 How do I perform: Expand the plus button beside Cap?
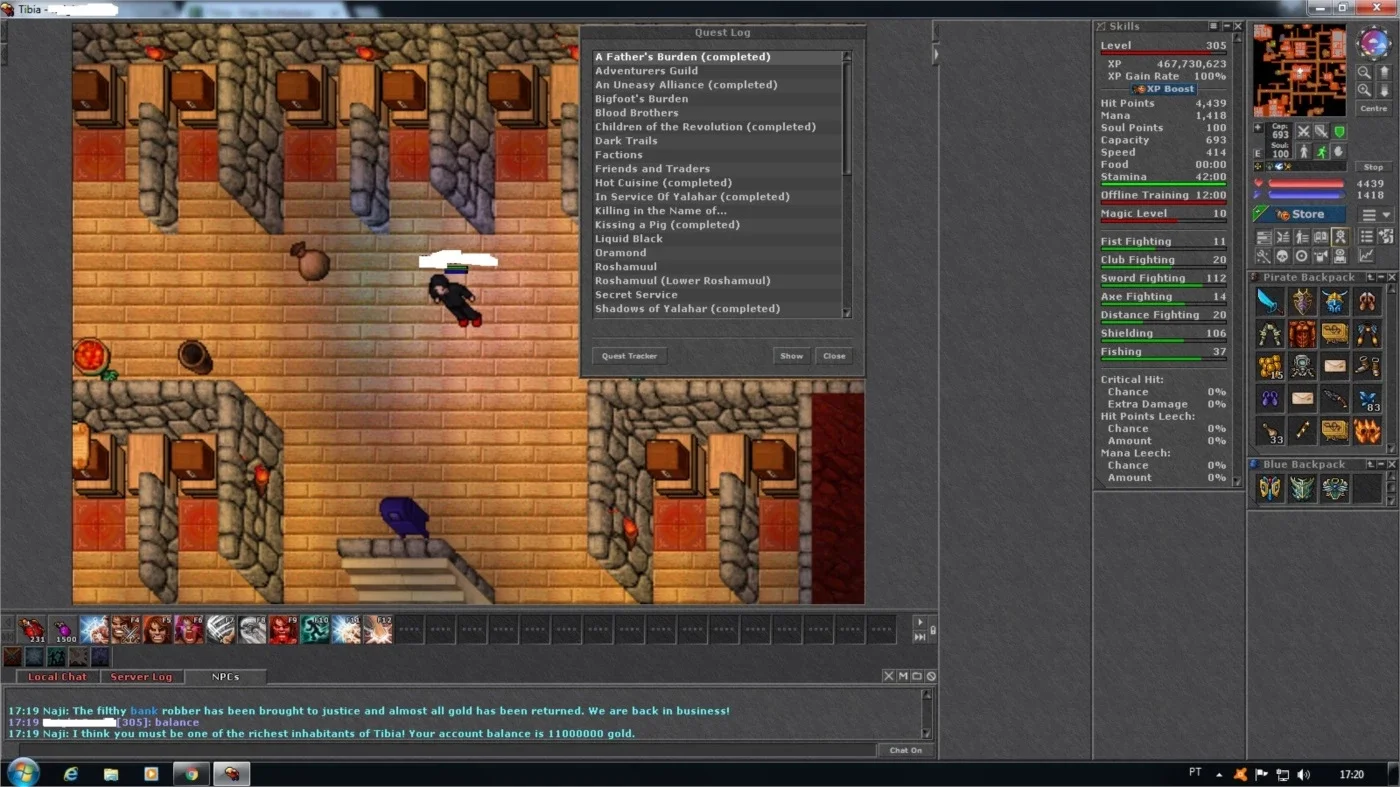pyautogui.click(x=1258, y=128)
